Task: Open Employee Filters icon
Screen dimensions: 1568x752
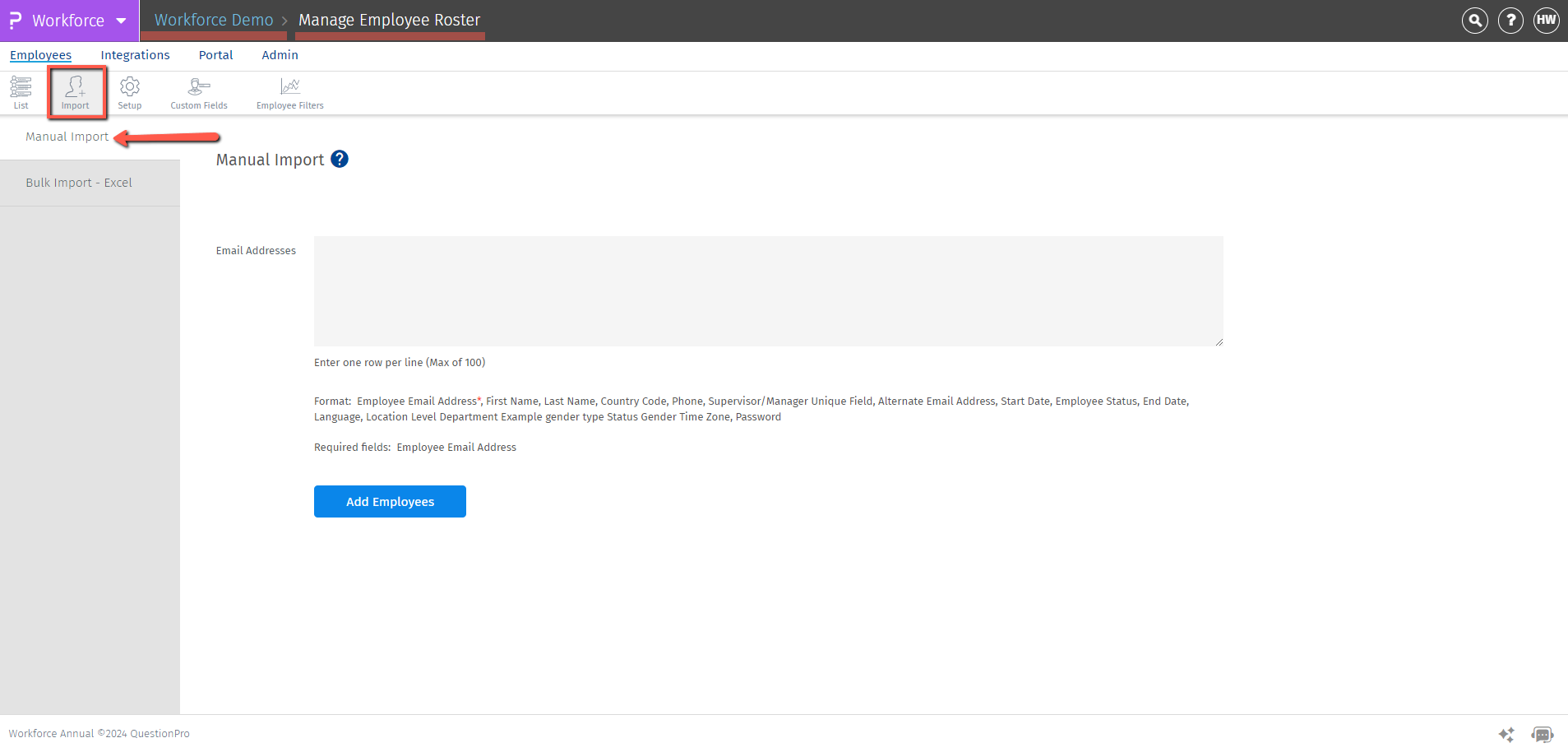Action: (x=290, y=92)
